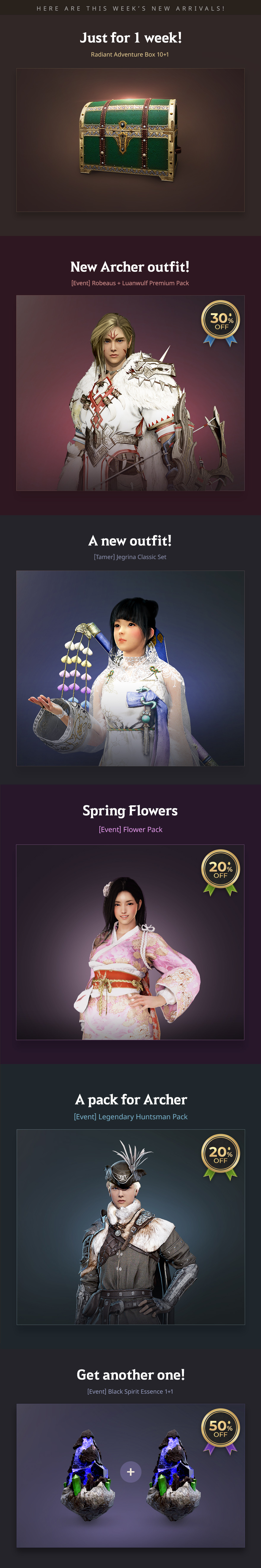
Task: Click the Tamer Jegrina outfit image
Action: pos(130,668)
